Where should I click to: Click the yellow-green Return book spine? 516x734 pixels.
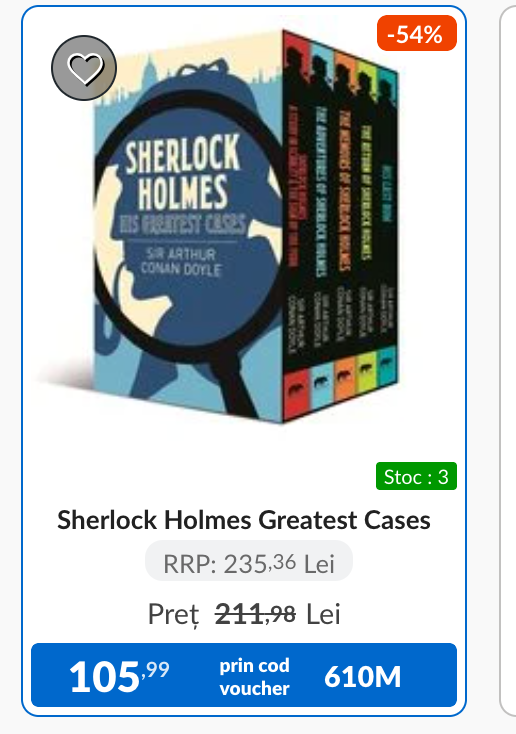(367, 225)
